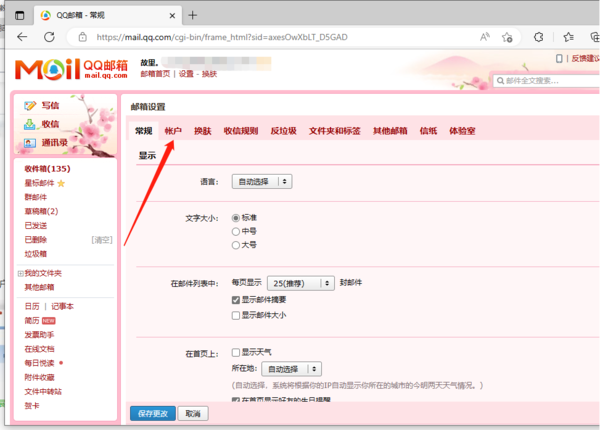This screenshot has width=600, height=430.
Task: Open the 文件夹和标签 tab
Action: [x=334, y=131]
